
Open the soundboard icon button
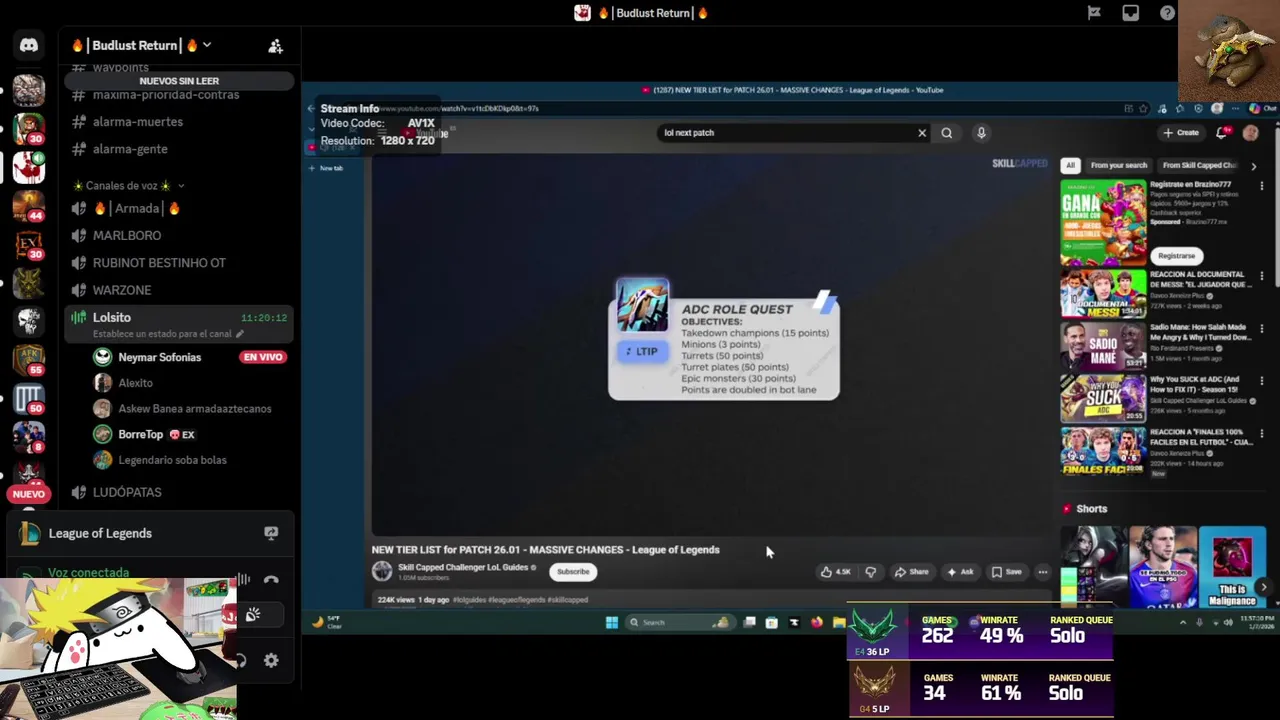[x=253, y=615]
